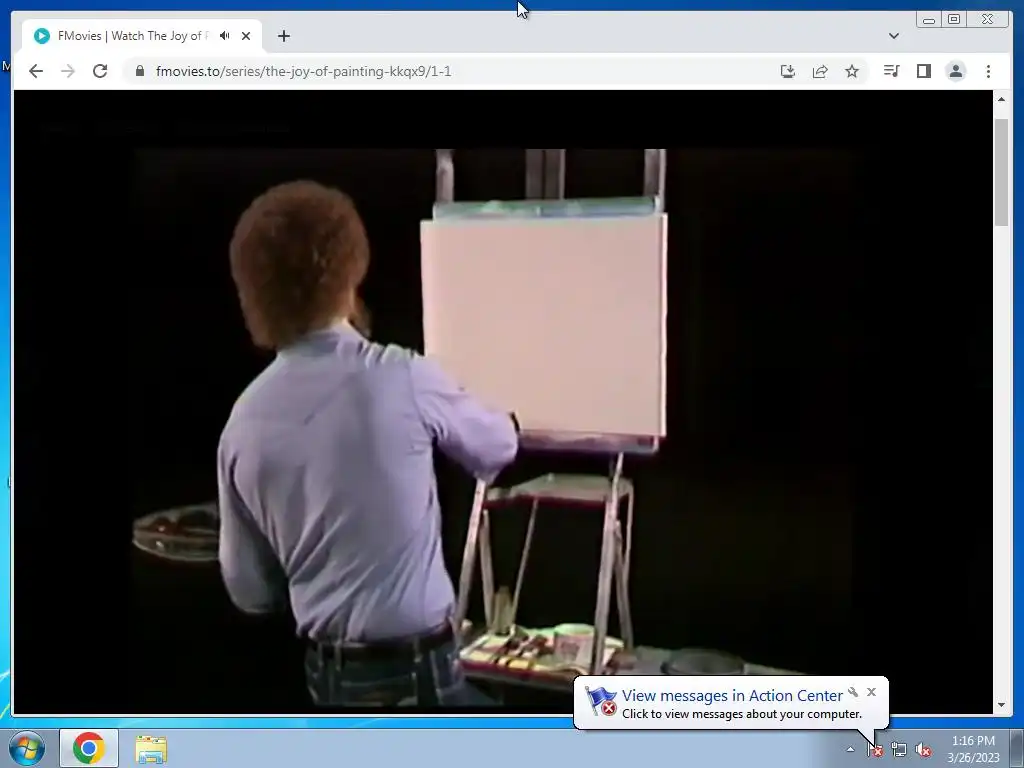Open the clock showing 1:16 PM
The width and height of the screenshot is (1024, 768).
click(973, 749)
